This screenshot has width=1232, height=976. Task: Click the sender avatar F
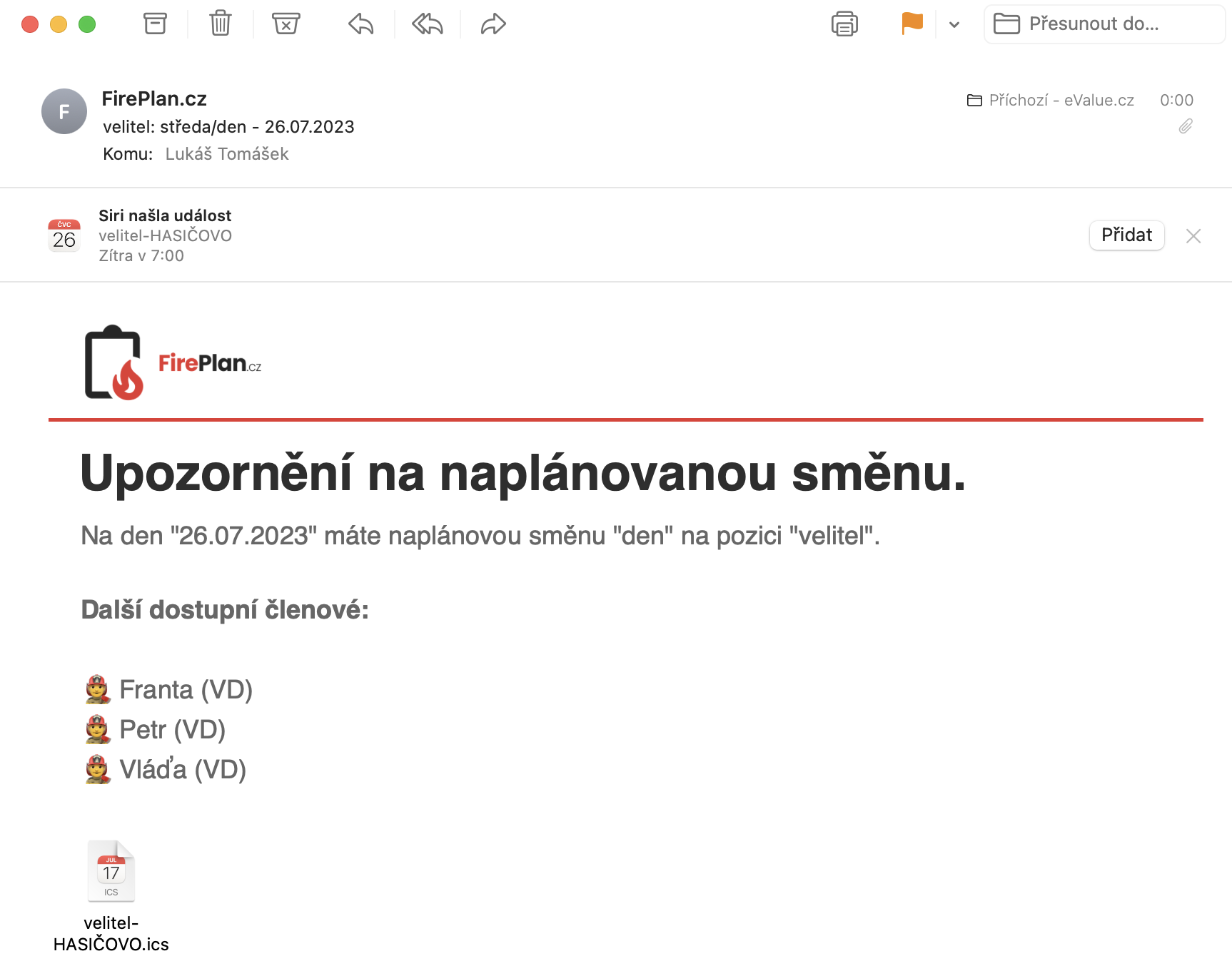(64, 111)
